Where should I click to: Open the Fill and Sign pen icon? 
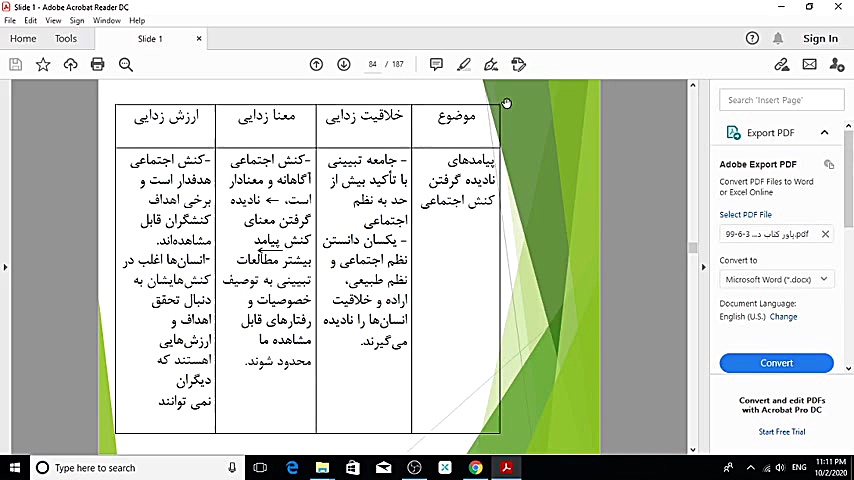point(491,64)
